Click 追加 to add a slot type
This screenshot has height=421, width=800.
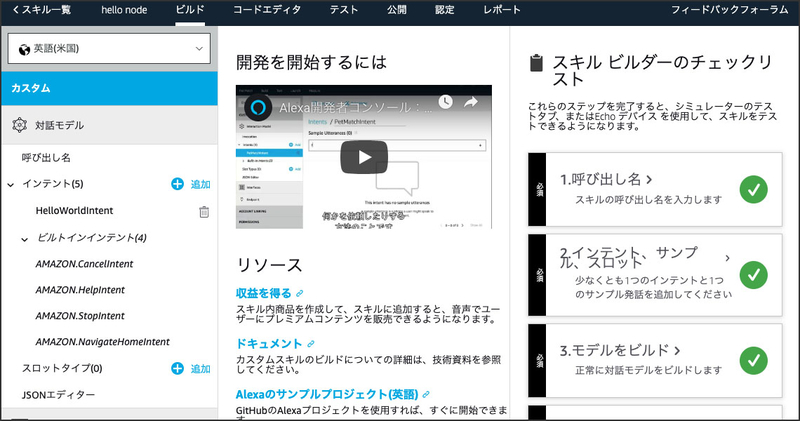pyautogui.click(x=200, y=368)
